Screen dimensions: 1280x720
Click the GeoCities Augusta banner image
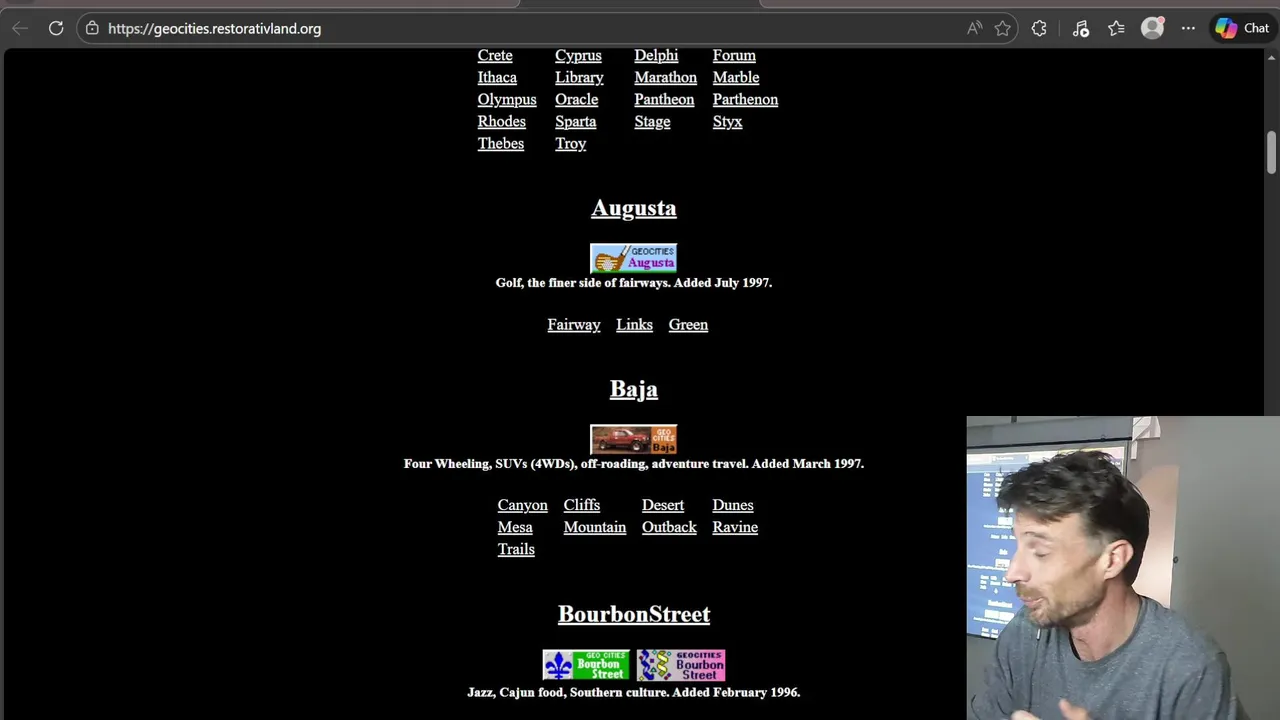point(633,258)
